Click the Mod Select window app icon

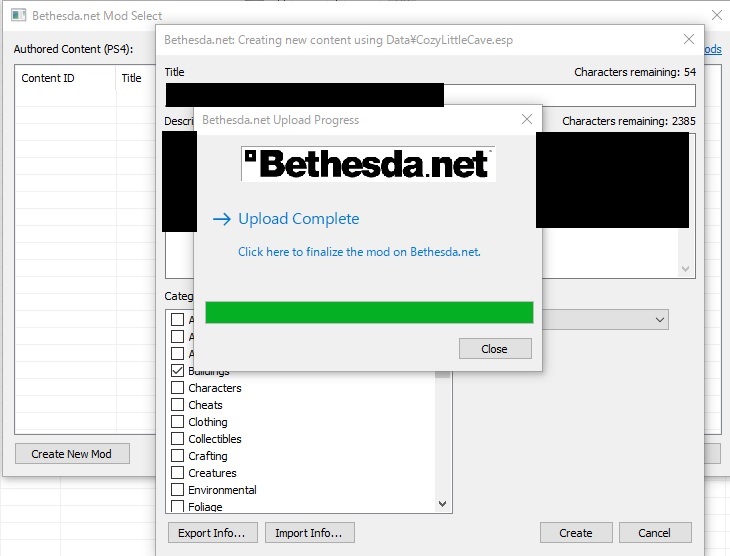click(x=18, y=15)
